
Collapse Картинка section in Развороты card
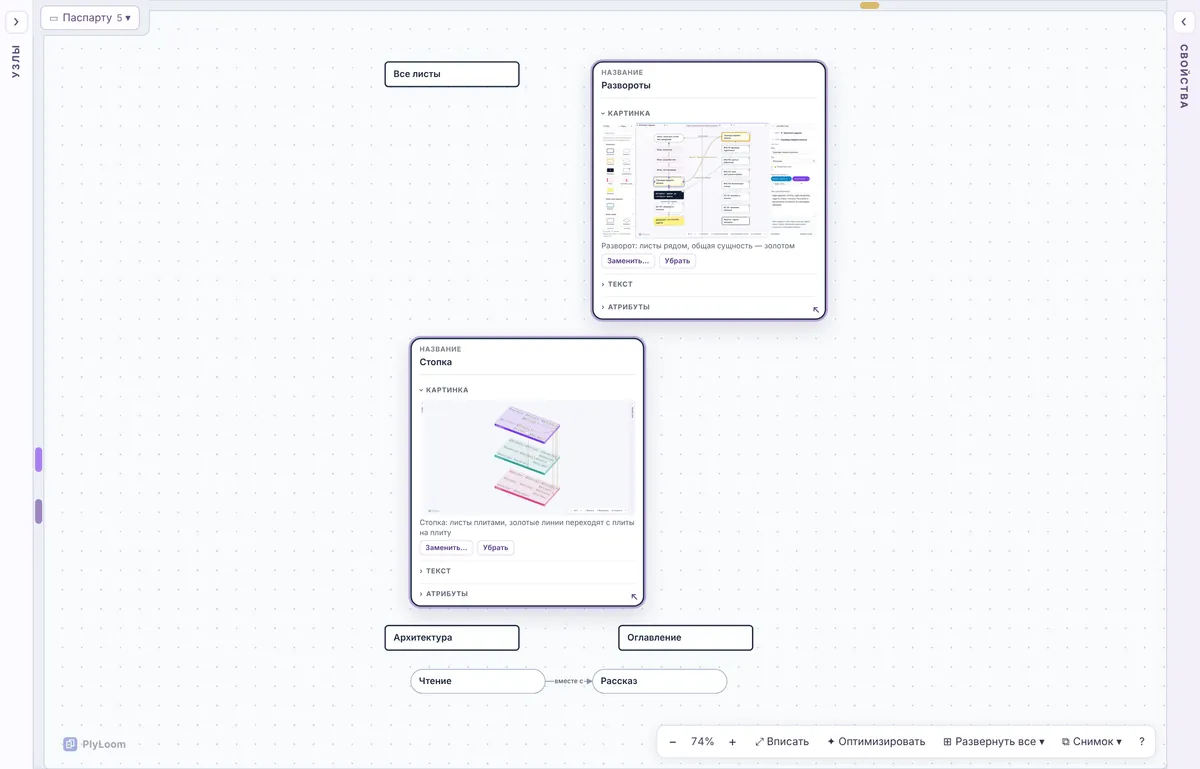click(x=626, y=113)
